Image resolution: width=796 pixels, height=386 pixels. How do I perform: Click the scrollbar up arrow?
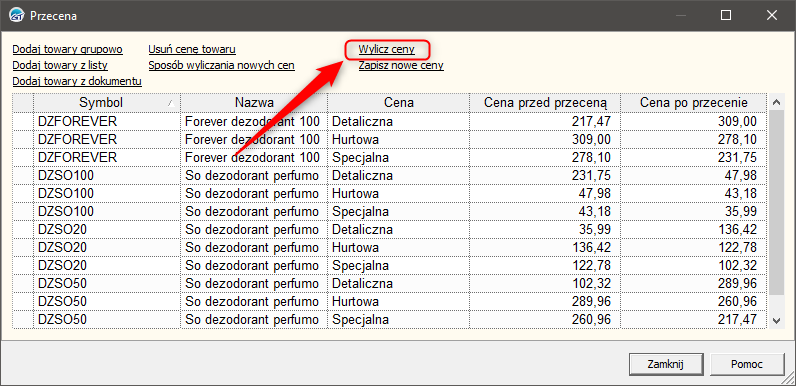coord(776,102)
